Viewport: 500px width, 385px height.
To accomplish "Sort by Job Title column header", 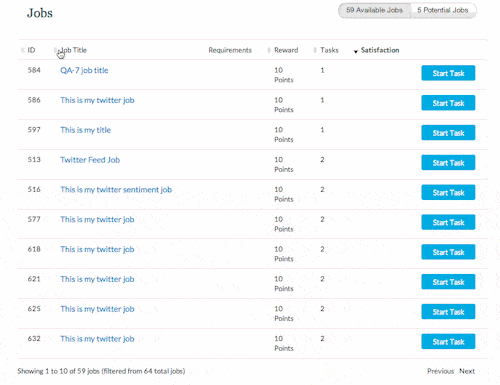I will pyautogui.click(x=73, y=50).
